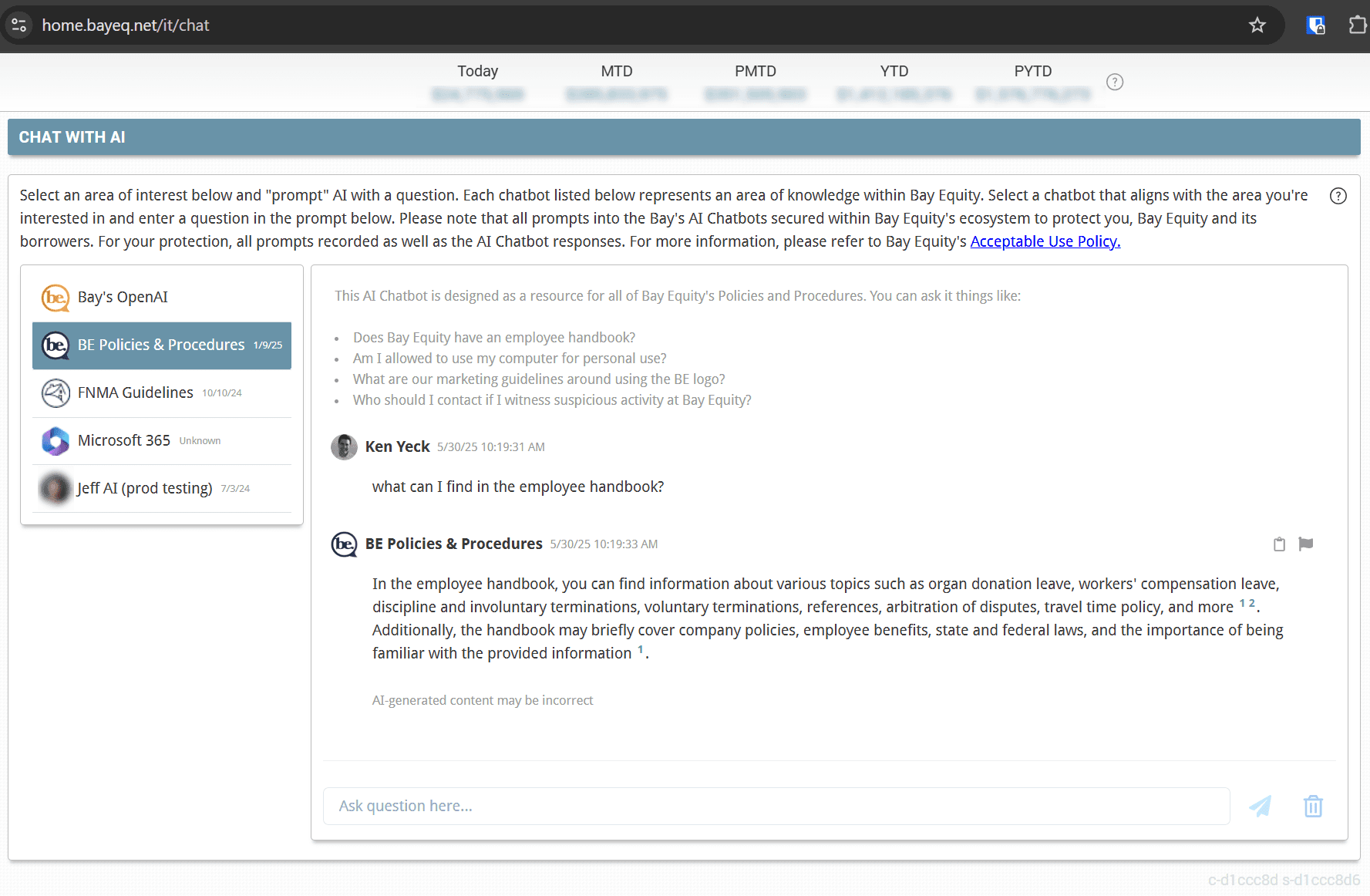Click the browser address bar URL

[x=126, y=25]
